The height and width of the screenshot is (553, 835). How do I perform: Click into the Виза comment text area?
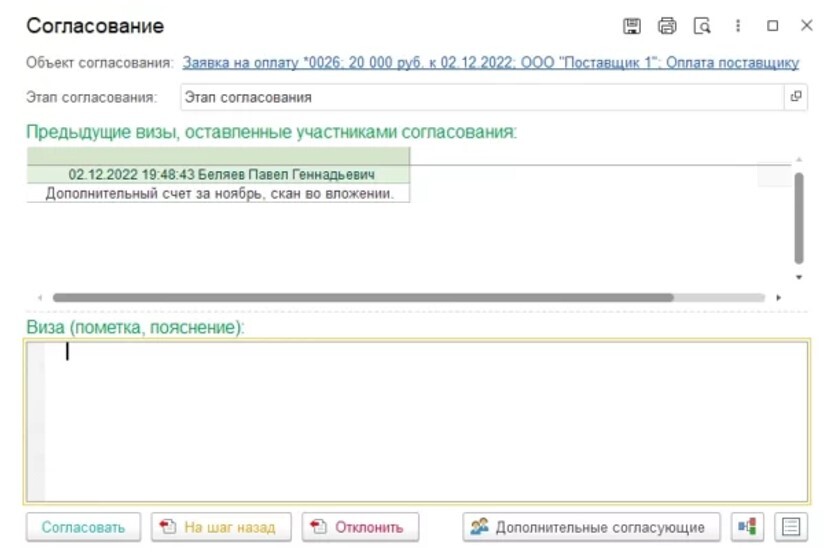click(420, 420)
